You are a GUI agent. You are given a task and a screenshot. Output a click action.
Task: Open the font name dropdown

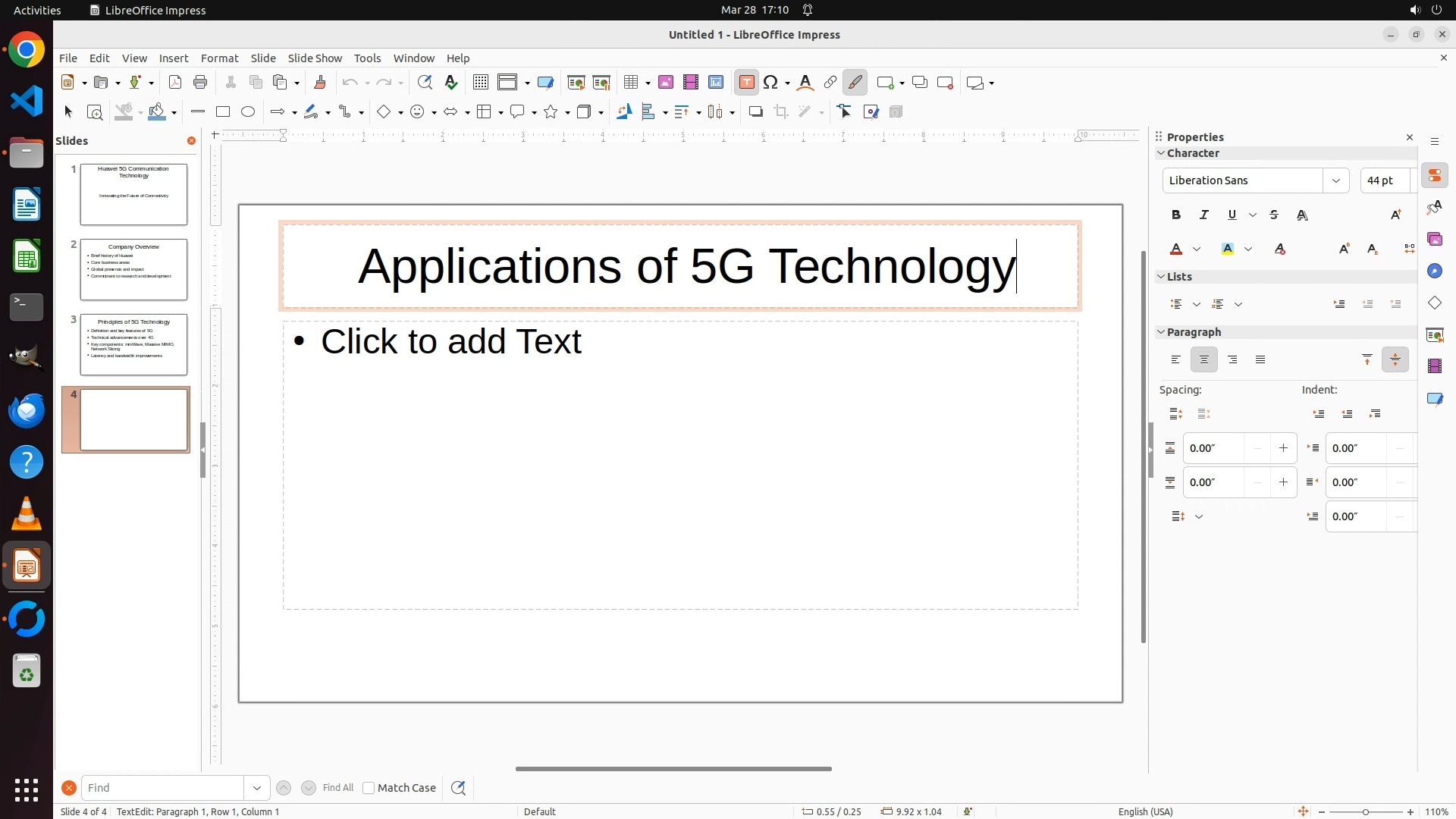[1335, 180]
